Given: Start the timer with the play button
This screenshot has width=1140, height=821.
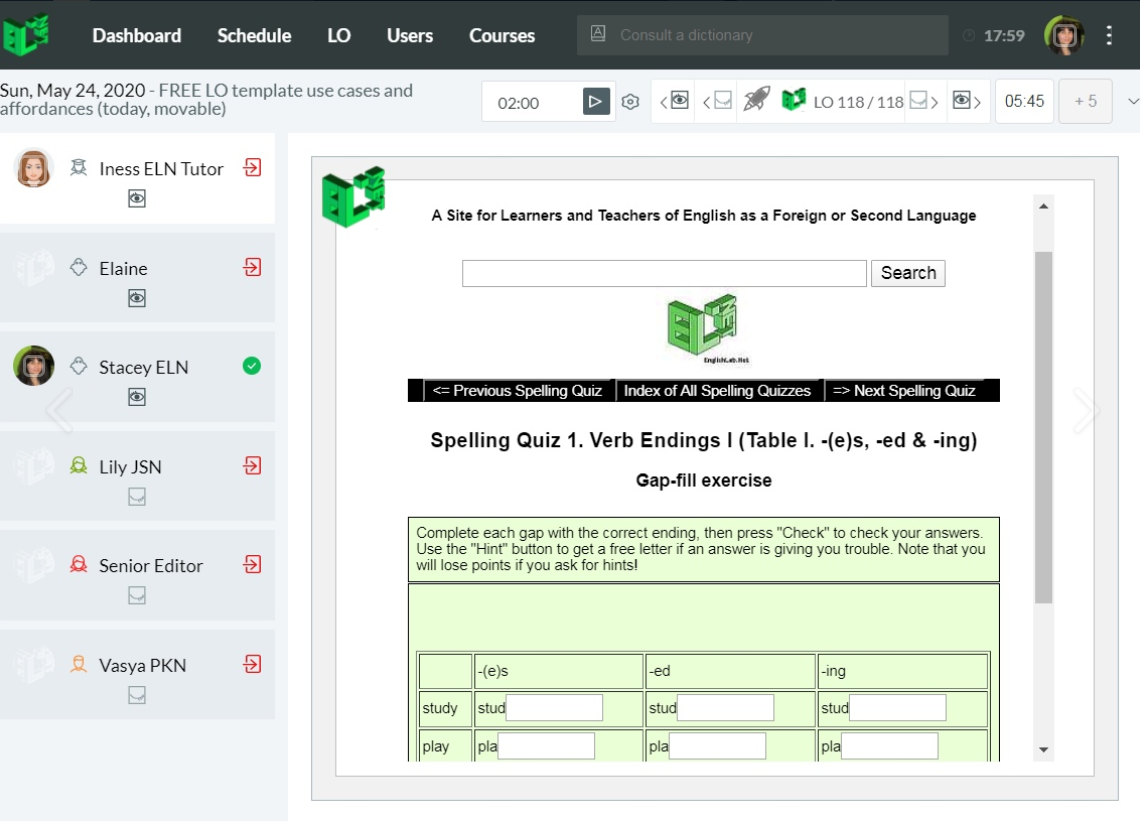Looking at the screenshot, I should click(595, 101).
